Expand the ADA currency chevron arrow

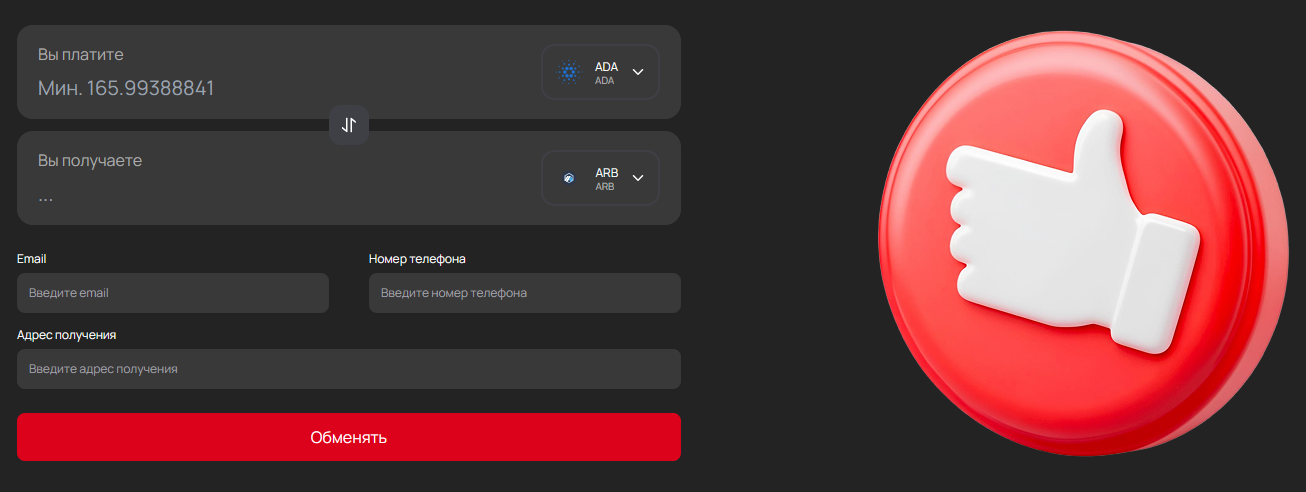[x=638, y=72]
